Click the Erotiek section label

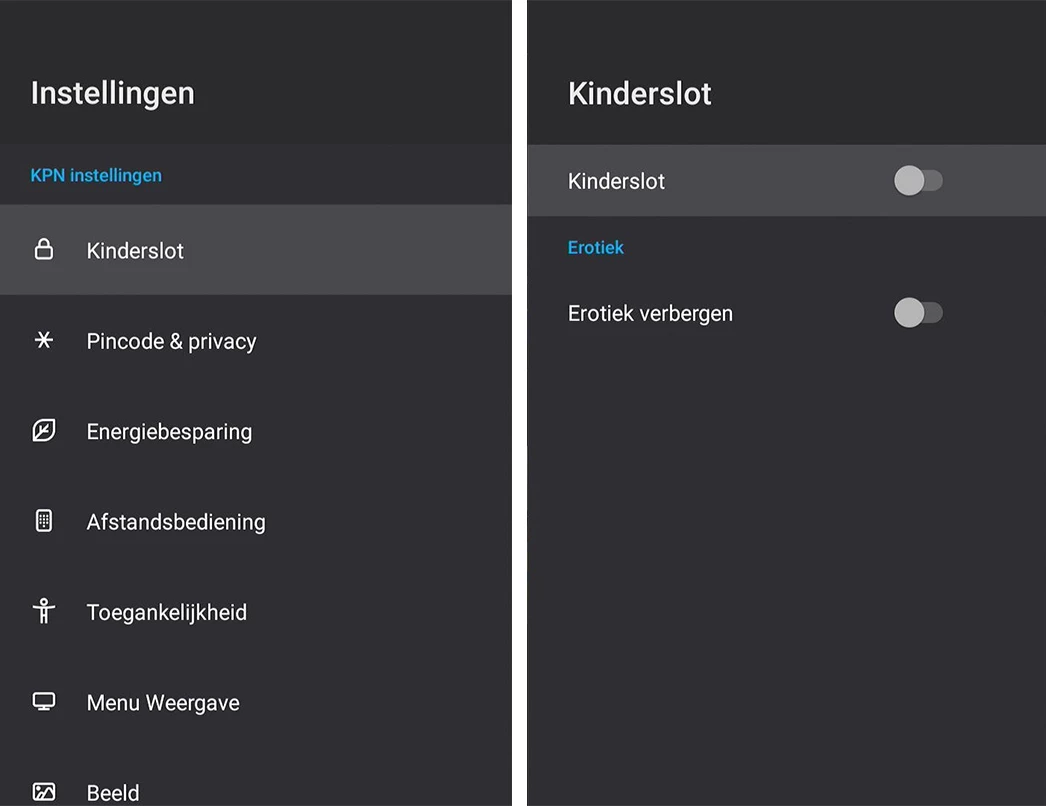(596, 247)
